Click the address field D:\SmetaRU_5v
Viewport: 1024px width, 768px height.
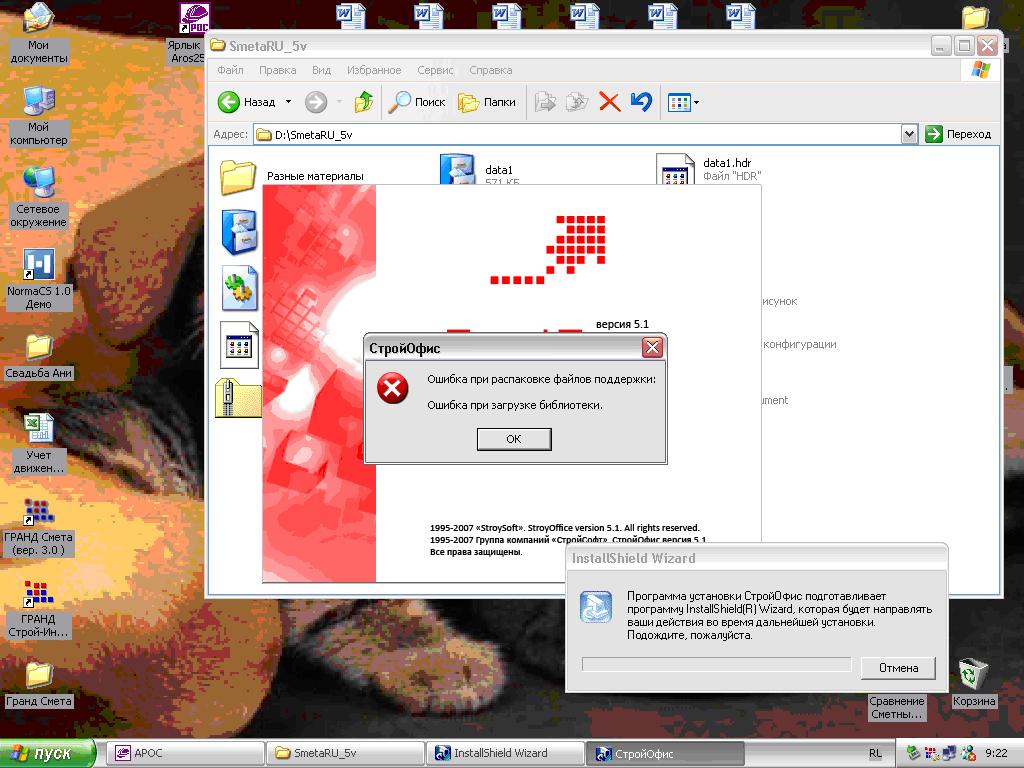point(578,135)
